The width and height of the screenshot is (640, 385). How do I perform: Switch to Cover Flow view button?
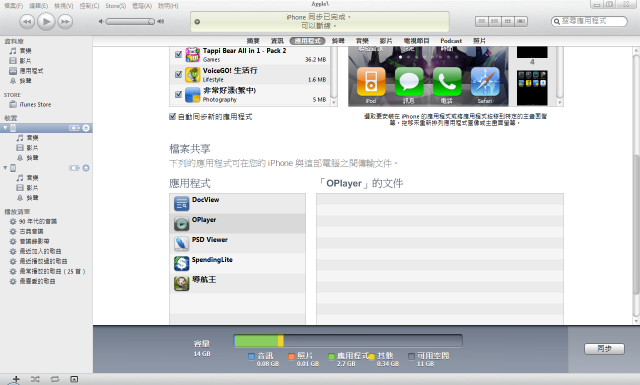tap(521, 21)
